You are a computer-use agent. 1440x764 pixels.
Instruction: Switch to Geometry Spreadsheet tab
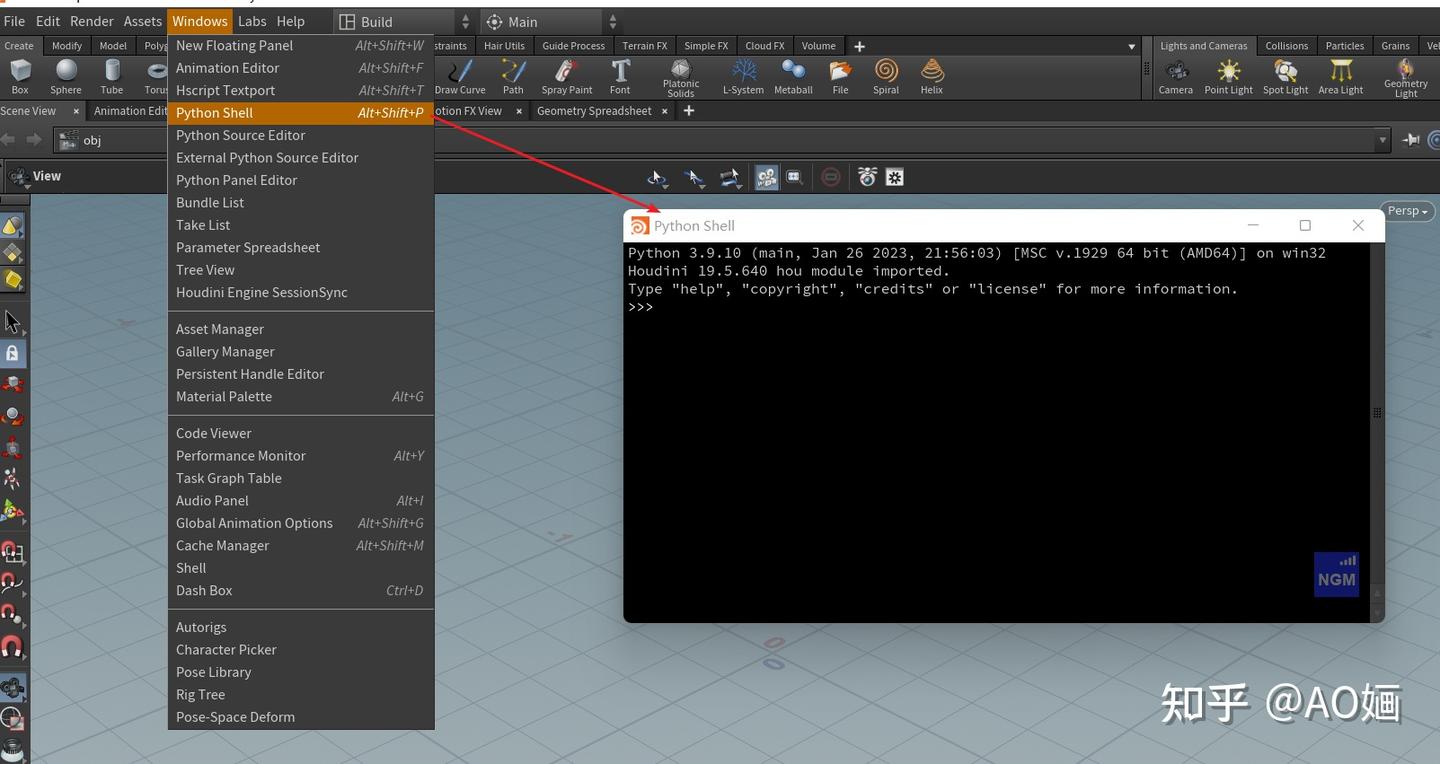594,111
